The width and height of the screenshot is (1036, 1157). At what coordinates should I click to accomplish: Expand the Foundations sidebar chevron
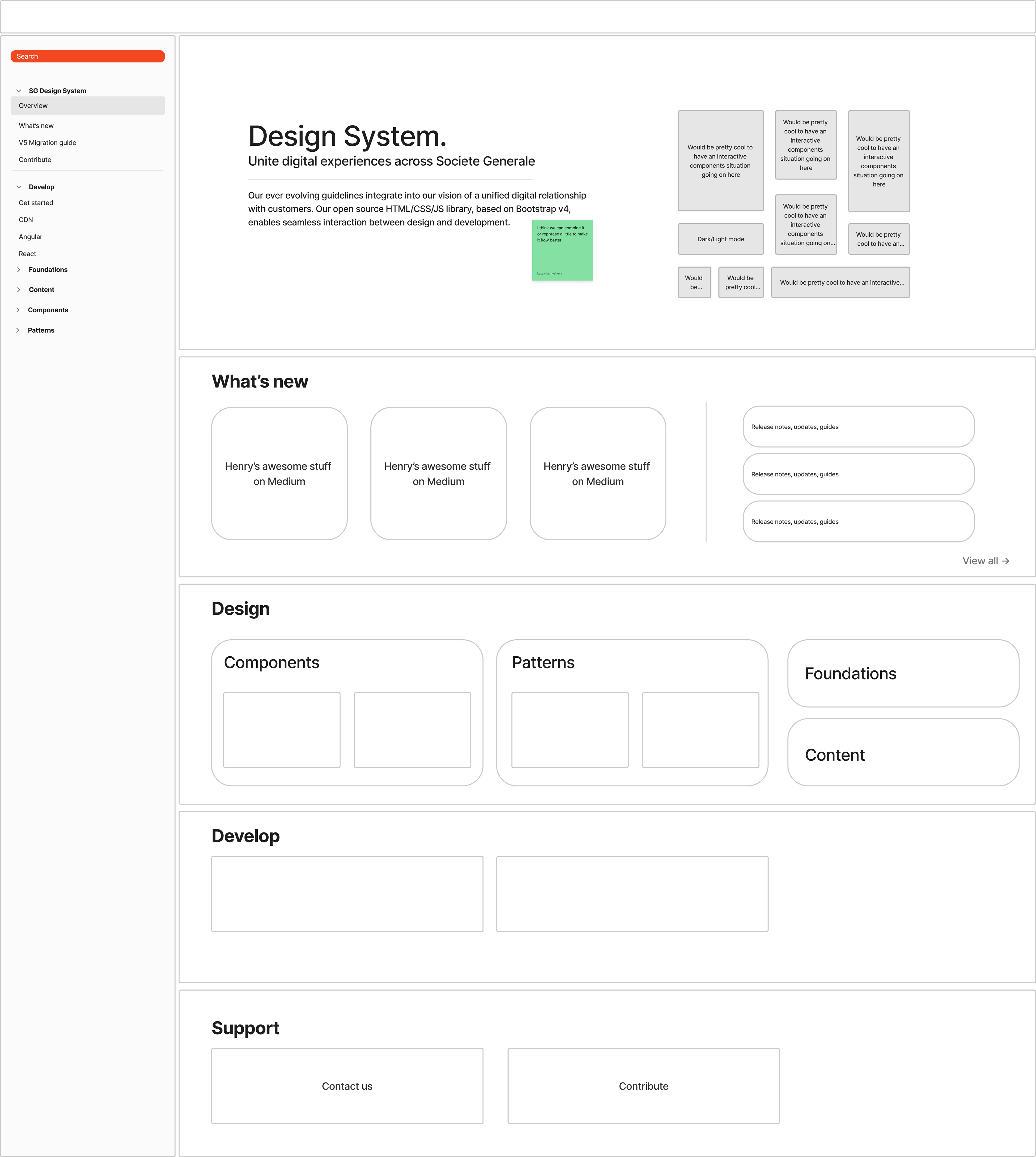19,270
